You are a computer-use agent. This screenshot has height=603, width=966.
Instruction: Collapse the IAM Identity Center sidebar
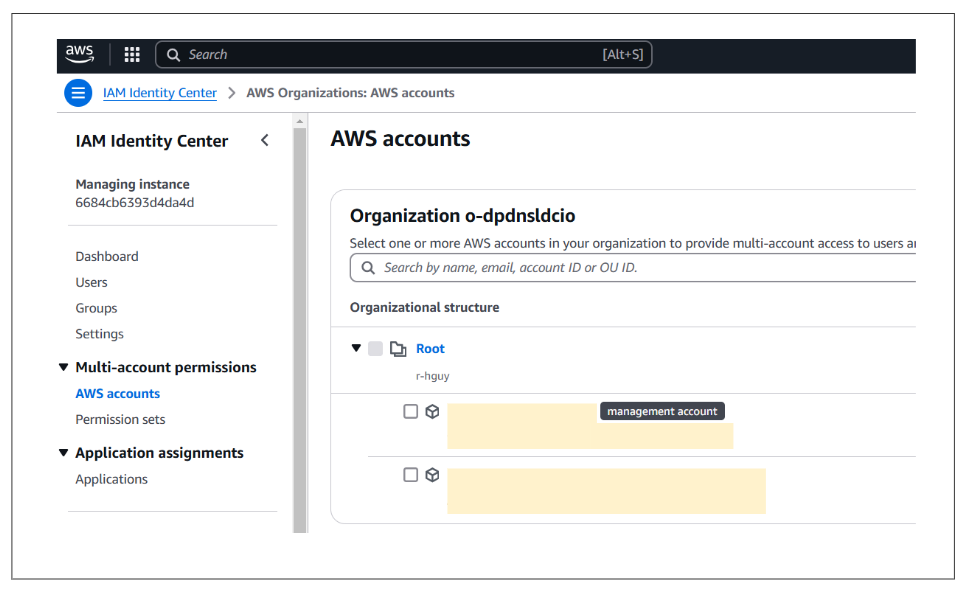pyautogui.click(x=265, y=141)
